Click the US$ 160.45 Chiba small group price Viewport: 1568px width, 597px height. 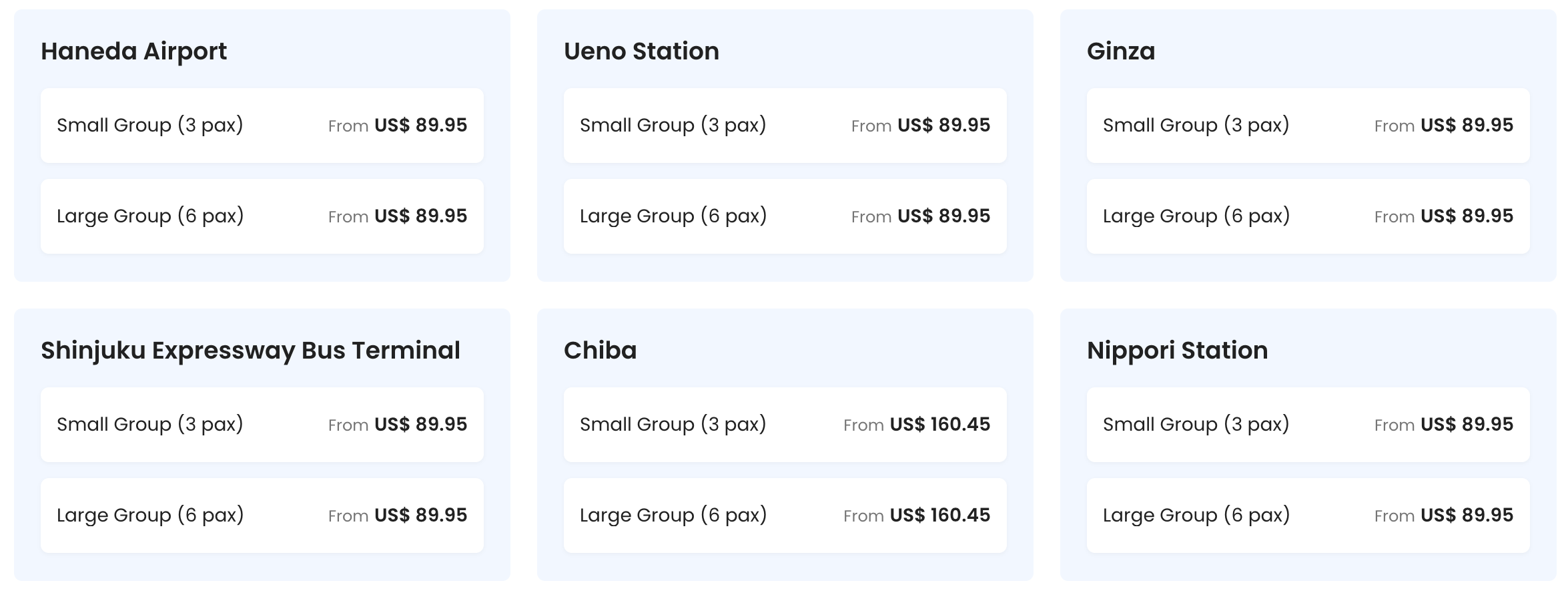[939, 425]
